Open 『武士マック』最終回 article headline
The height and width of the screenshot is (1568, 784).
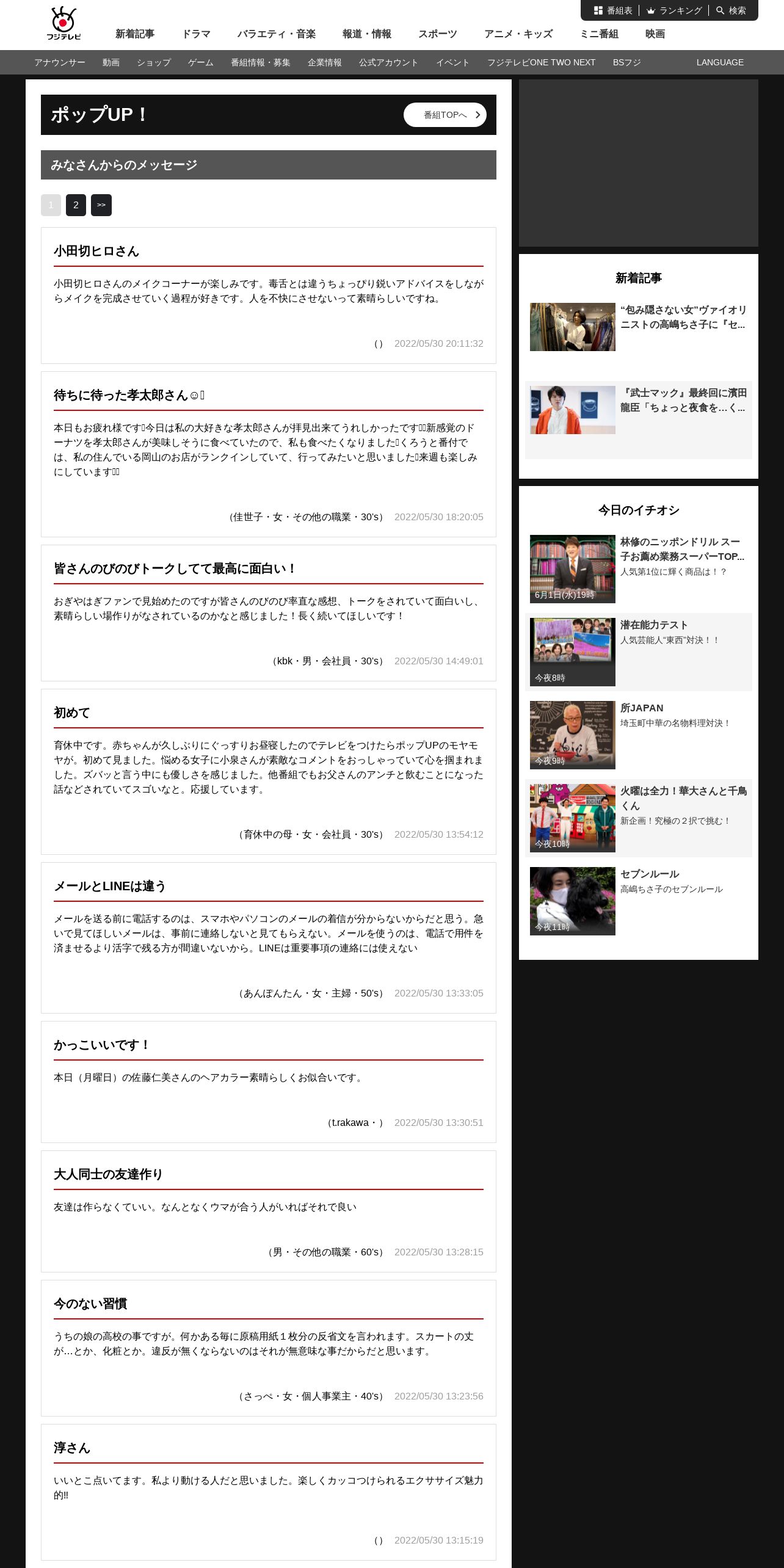point(683,401)
